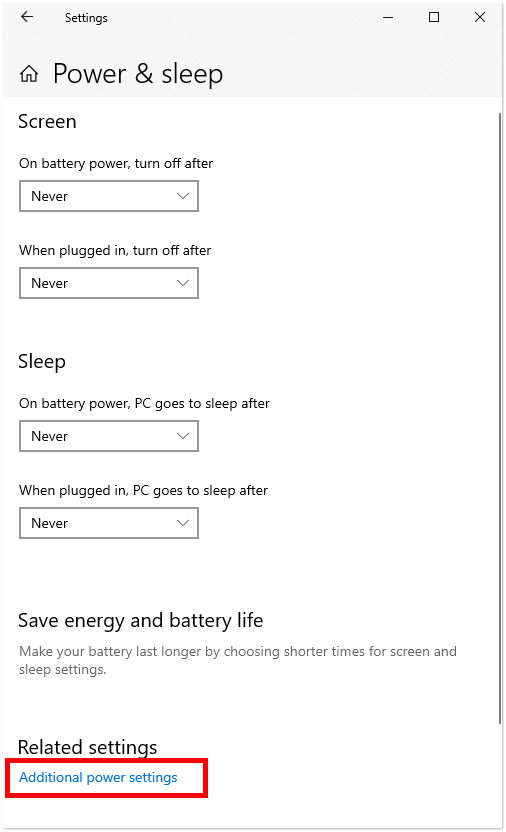Viewport: 506px width, 832px height.
Task: Open the Additional power settings link
Action: pos(98,777)
